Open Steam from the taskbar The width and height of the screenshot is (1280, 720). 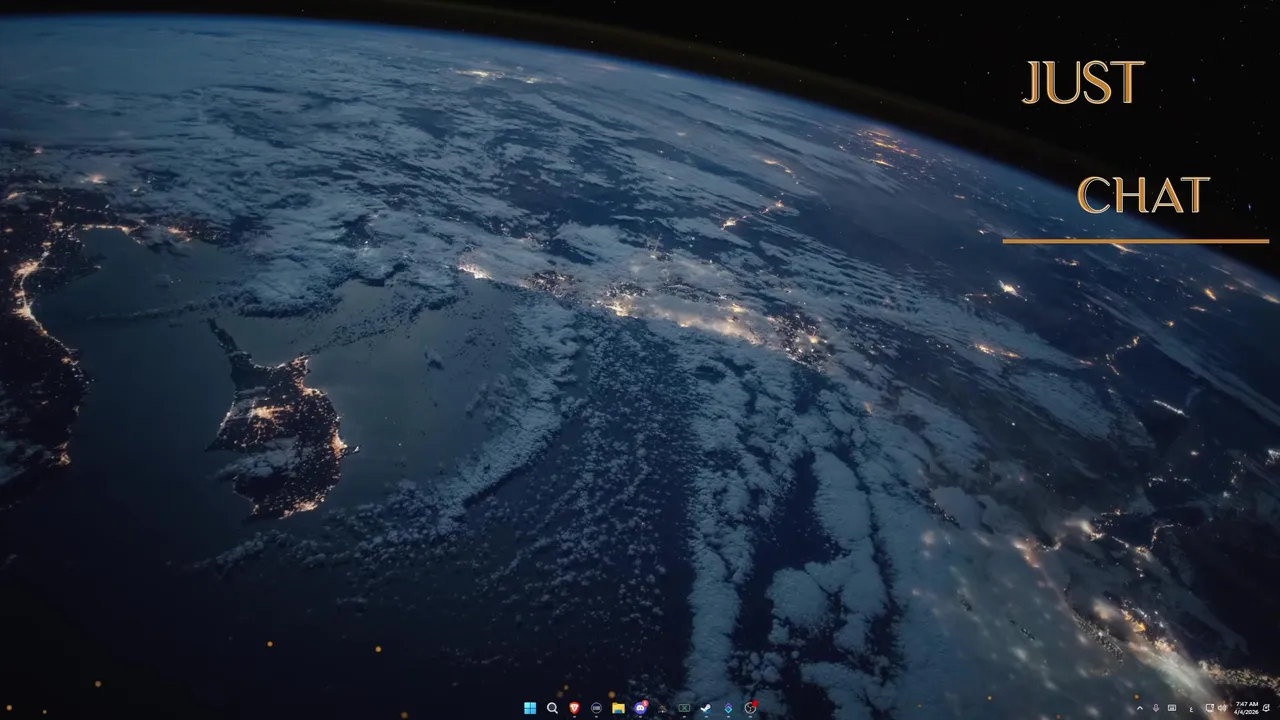click(706, 708)
